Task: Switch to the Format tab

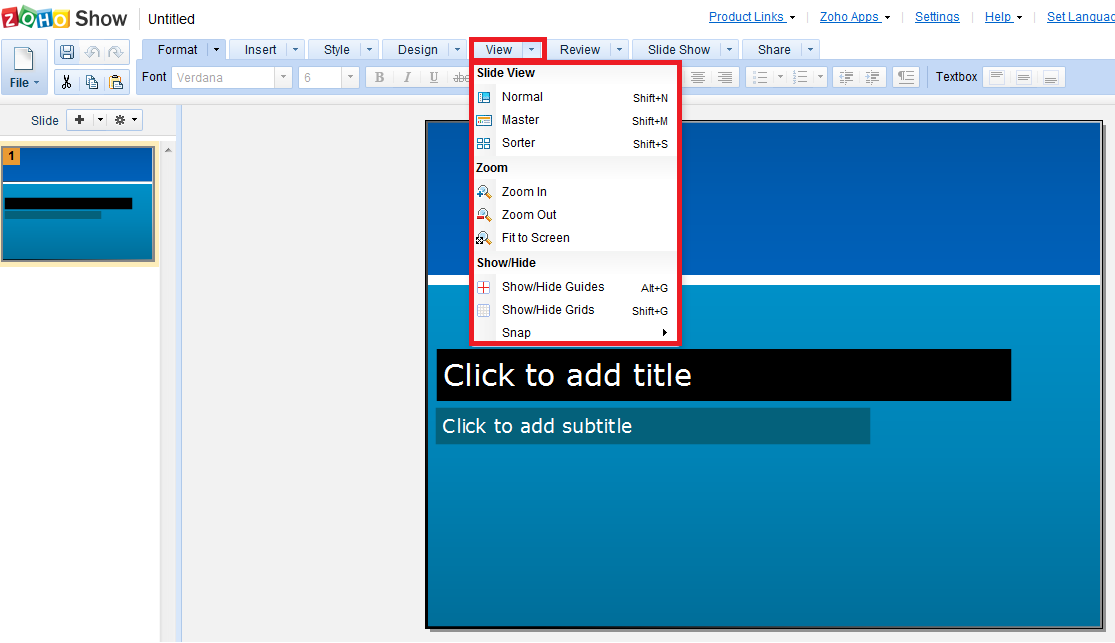Action: pos(177,49)
